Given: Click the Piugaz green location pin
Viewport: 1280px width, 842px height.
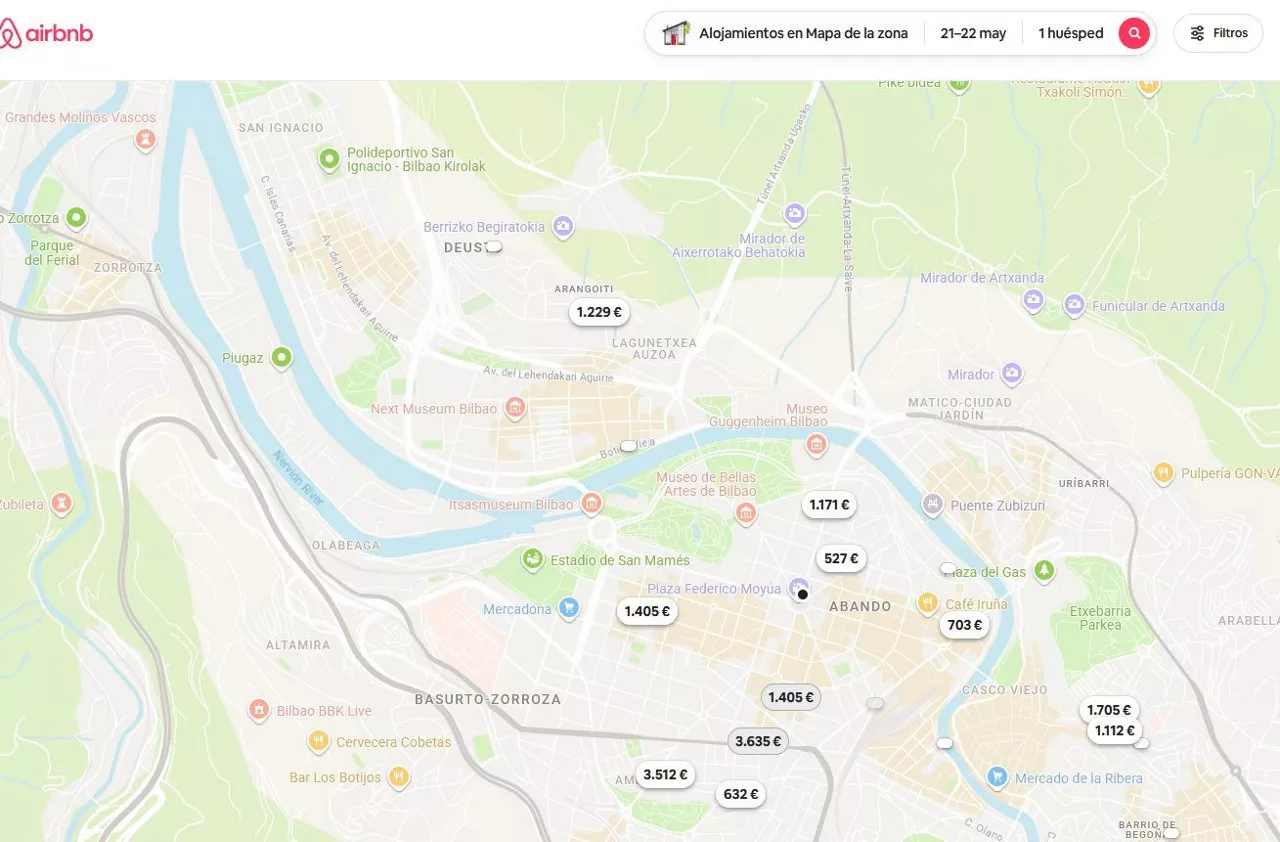Looking at the screenshot, I should click(x=282, y=357).
